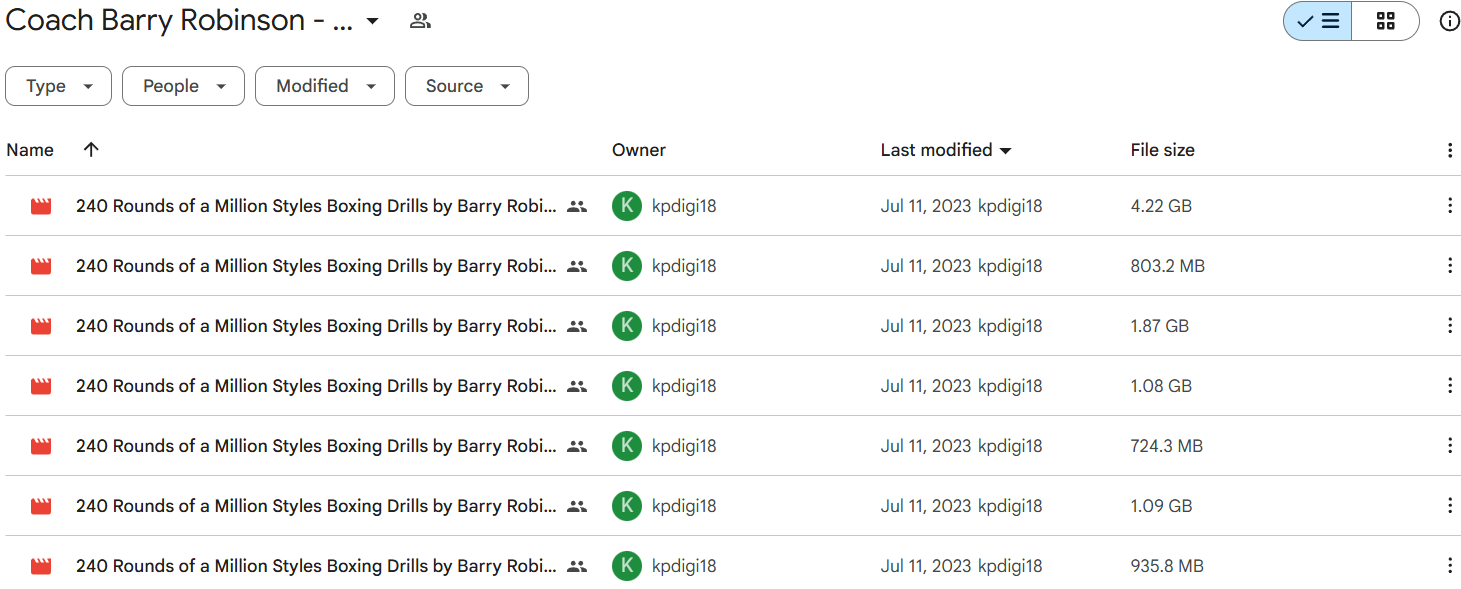Sort files by the Name column header
Viewport: 1461px width, 589px height.
[30, 150]
